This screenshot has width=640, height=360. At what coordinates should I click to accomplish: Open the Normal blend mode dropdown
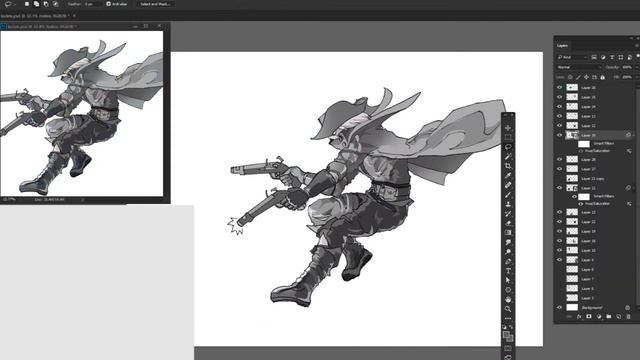click(579, 67)
